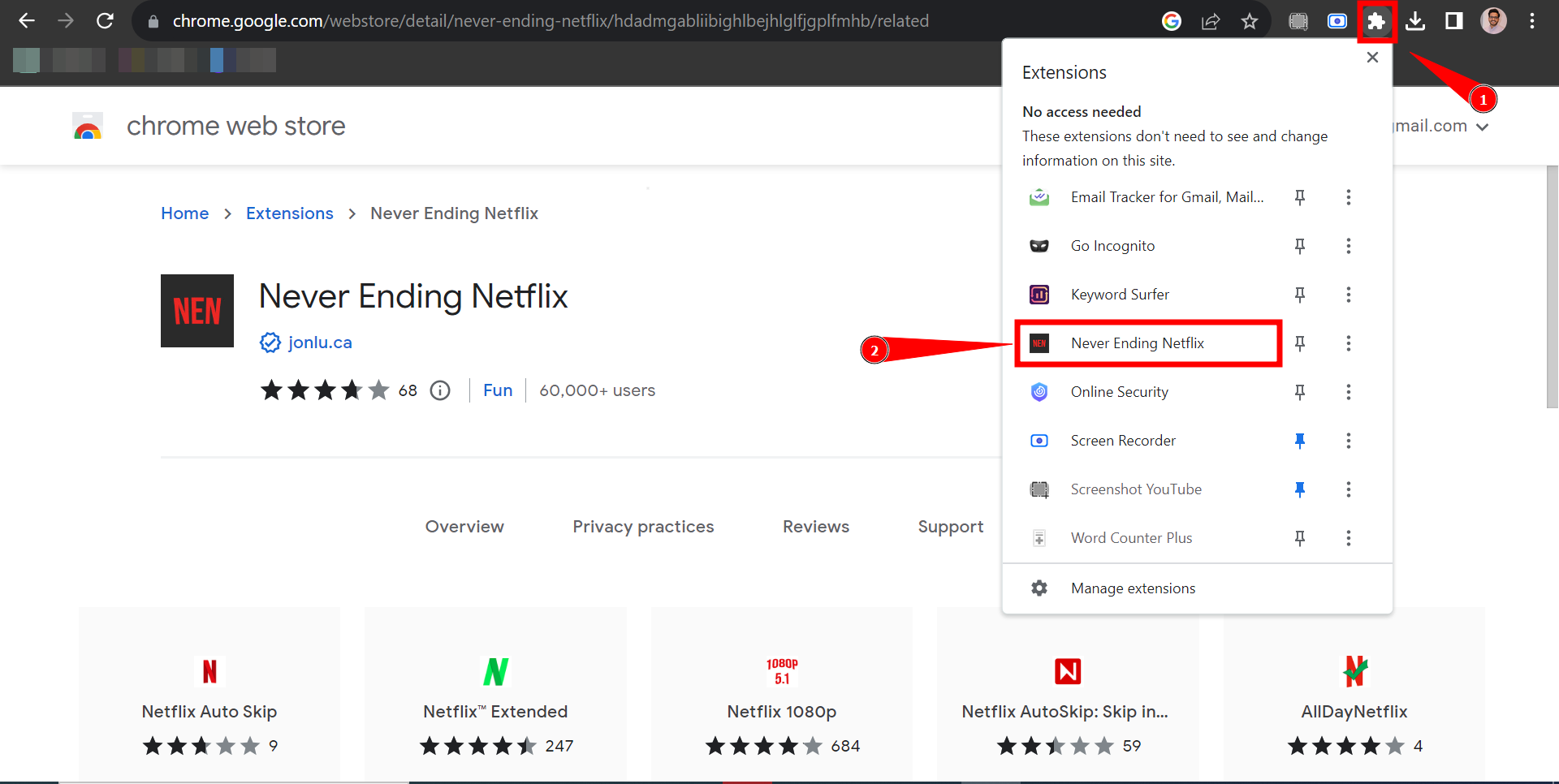Visit the jonlu.ca developer link
The height and width of the screenshot is (784, 1559).
pos(319,342)
